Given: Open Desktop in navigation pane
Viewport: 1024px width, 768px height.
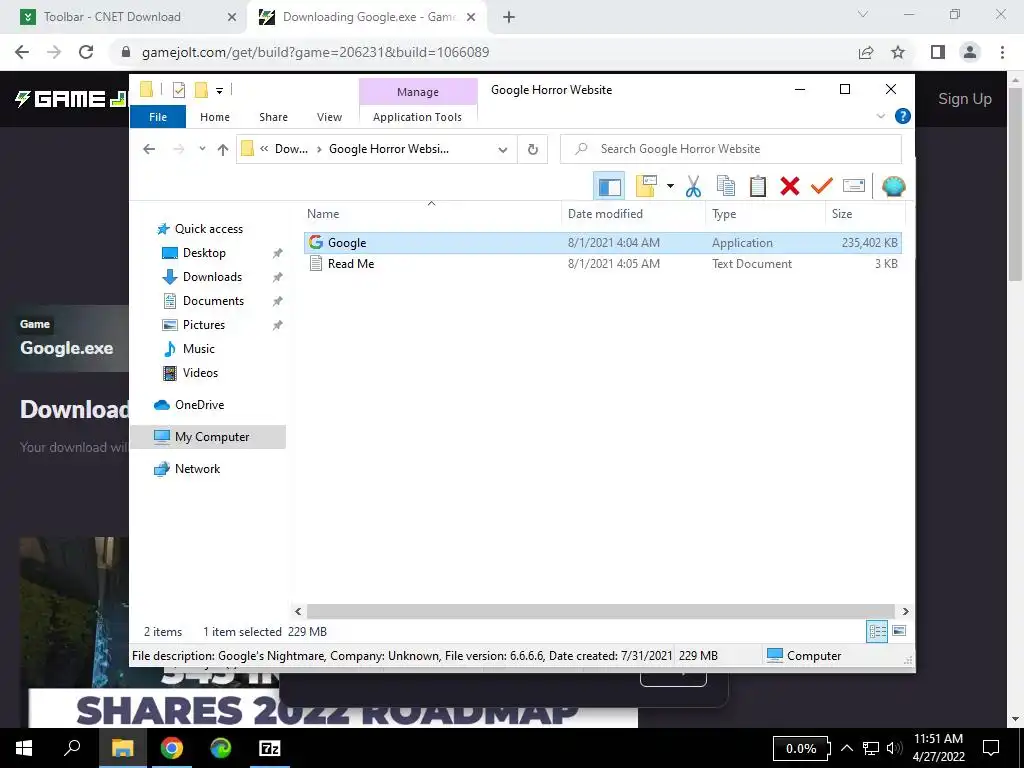Looking at the screenshot, I should (x=204, y=253).
